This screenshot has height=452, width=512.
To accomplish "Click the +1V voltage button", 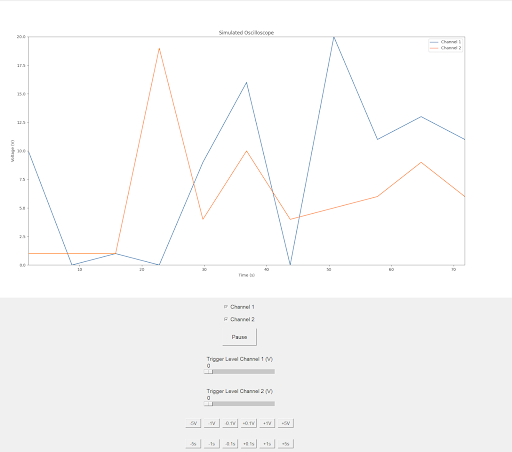I will (x=267, y=423).
